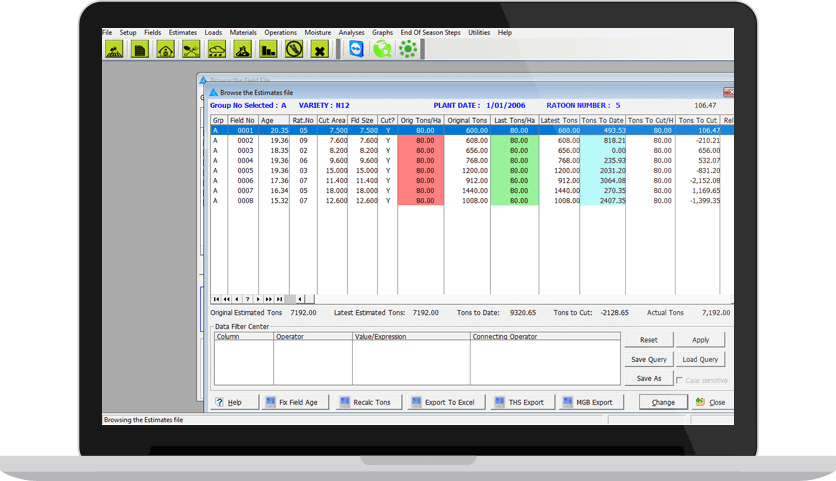Viewport: 836px width, 481px height.
Task: Click the Export To Excel button
Action: pyautogui.click(x=446, y=402)
